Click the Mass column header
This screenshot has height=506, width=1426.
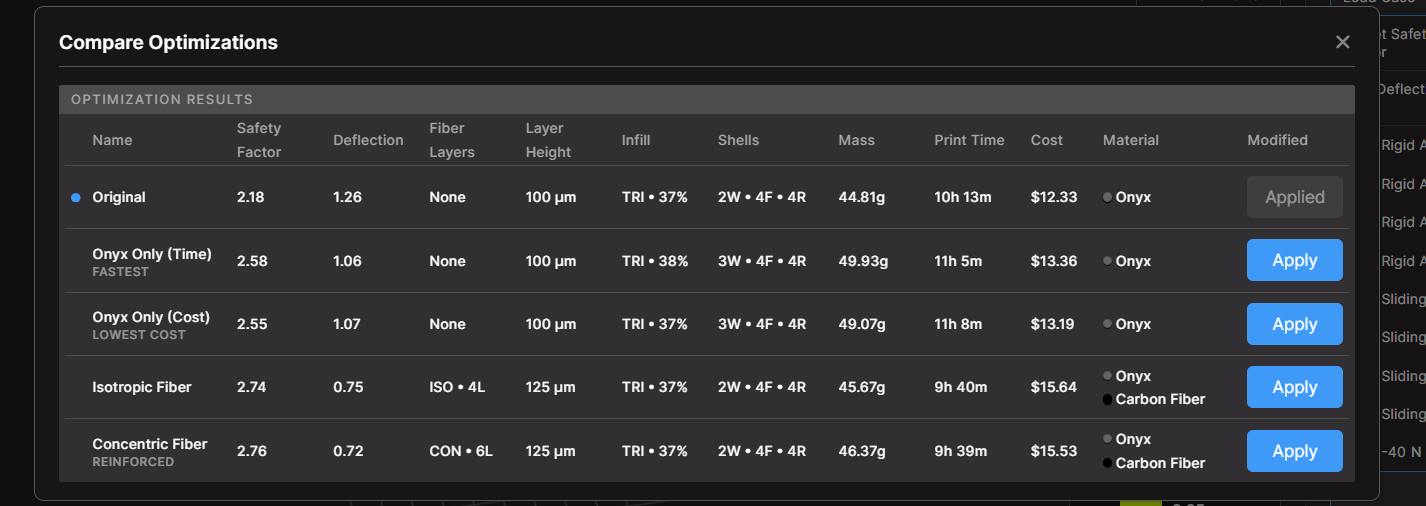tap(856, 140)
